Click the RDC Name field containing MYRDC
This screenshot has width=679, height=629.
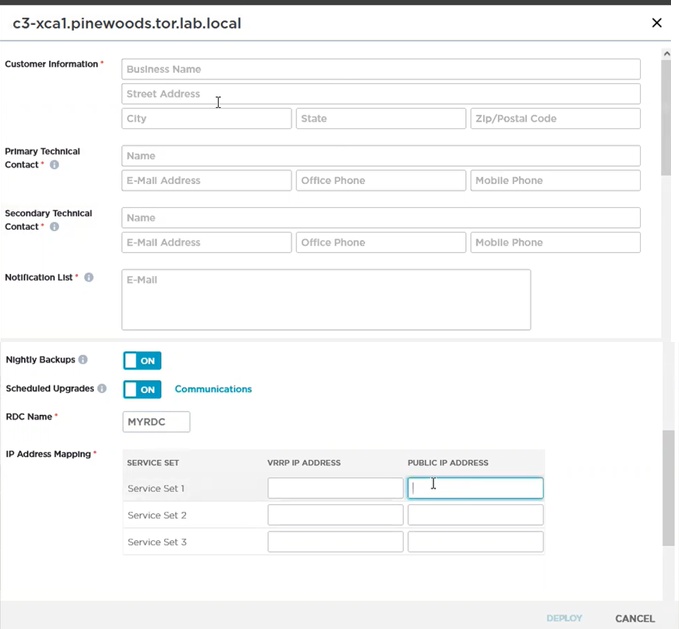pyautogui.click(x=156, y=422)
